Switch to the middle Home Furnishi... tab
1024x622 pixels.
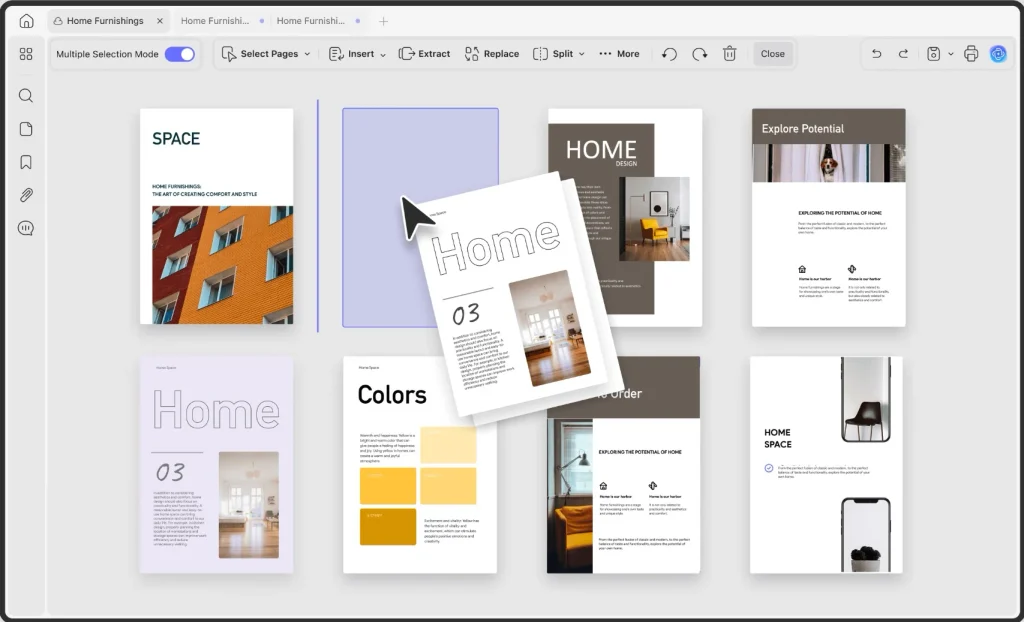pyautogui.click(x=222, y=21)
